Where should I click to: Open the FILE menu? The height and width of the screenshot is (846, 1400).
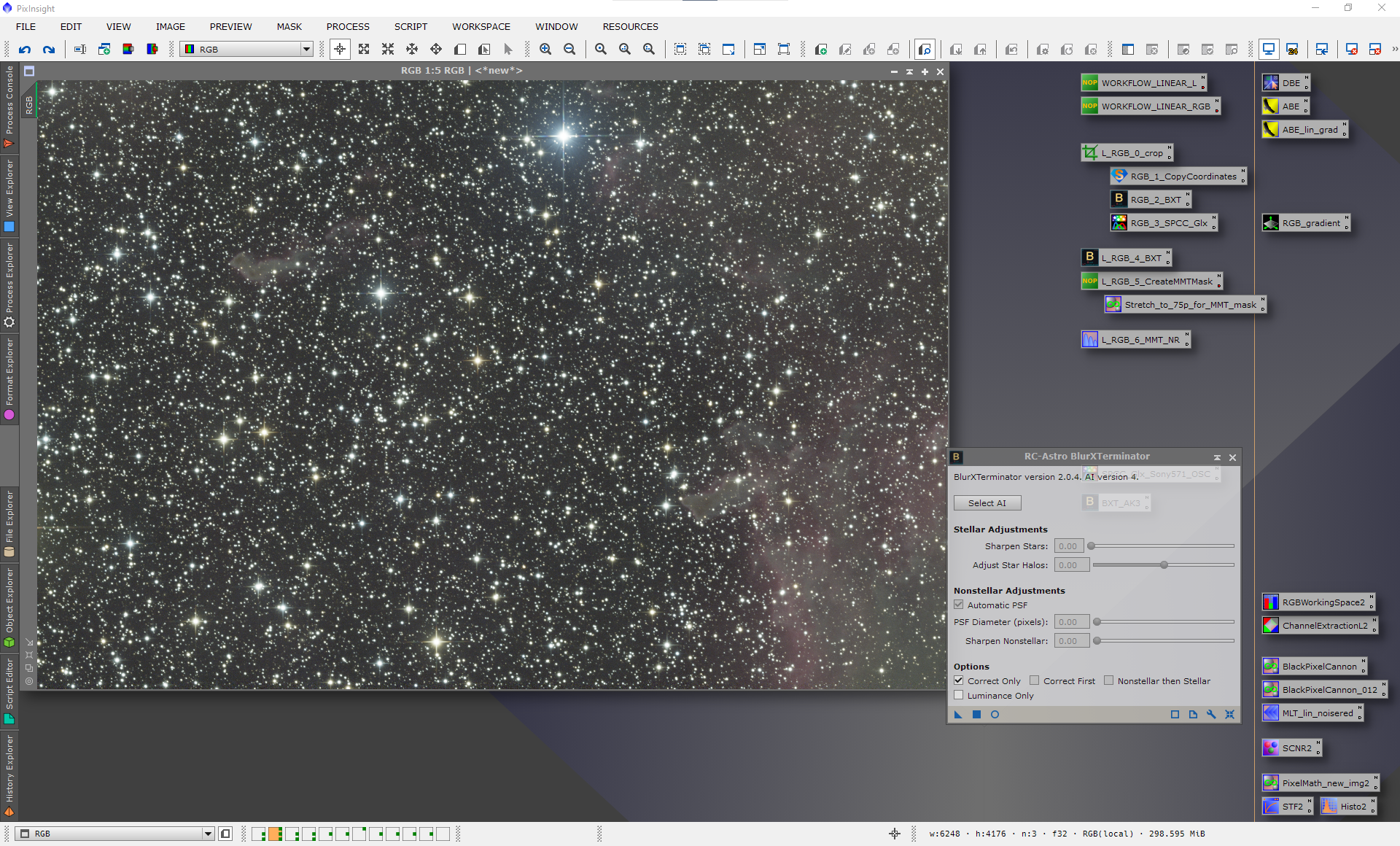point(26,26)
